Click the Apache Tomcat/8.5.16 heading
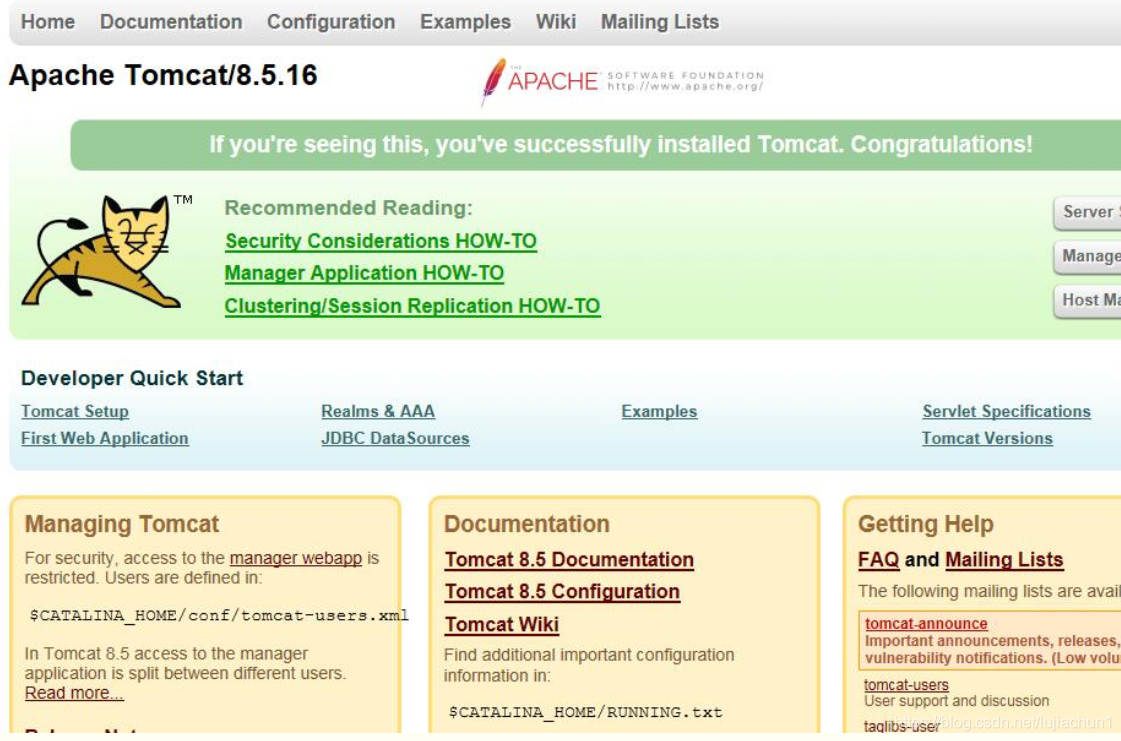Viewport: 1121px width, 741px height. (x=163, y=75)
